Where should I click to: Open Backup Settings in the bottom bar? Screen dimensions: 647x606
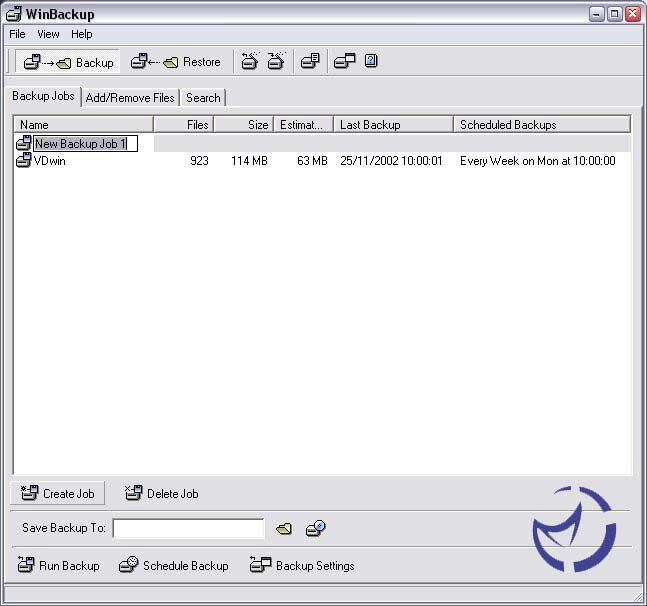point(302,565)
